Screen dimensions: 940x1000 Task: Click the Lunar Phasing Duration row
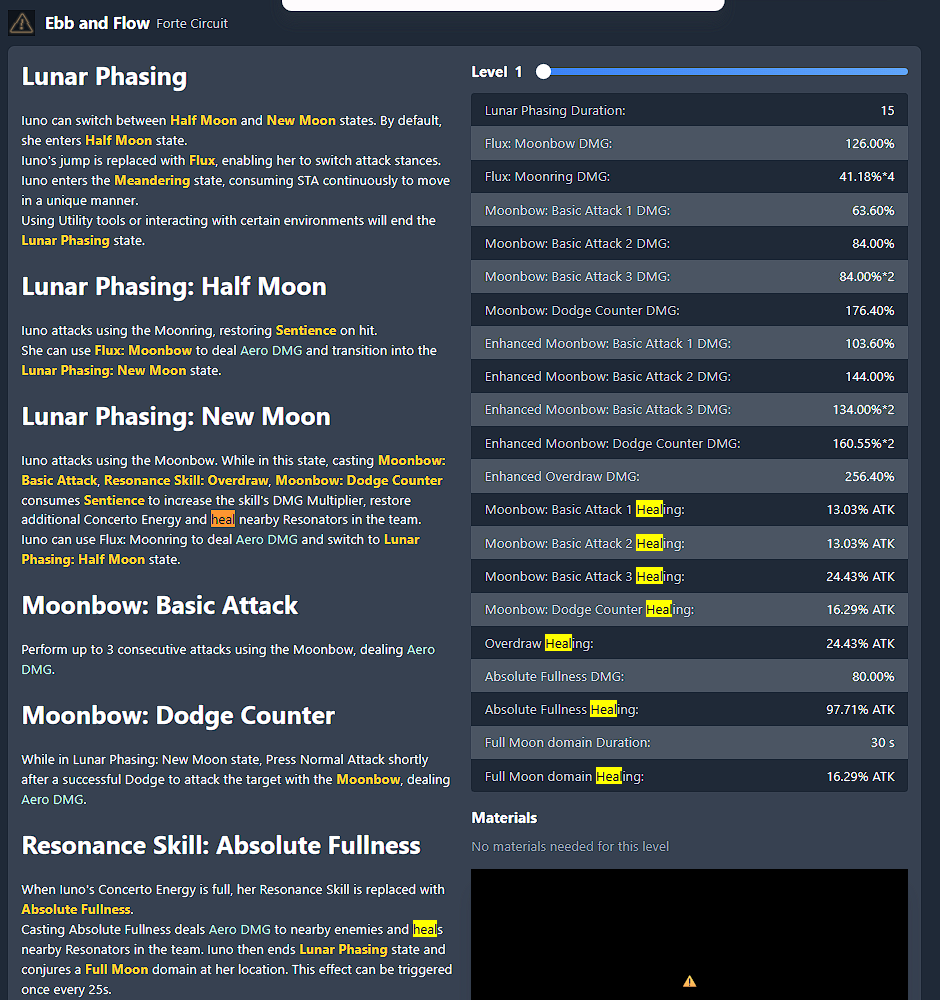[x=689, y=110]
